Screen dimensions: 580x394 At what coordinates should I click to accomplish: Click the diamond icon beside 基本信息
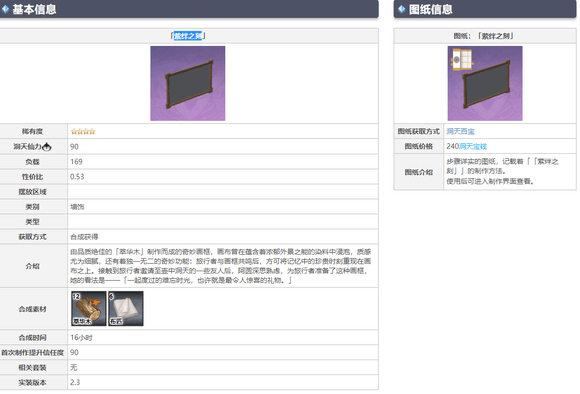(x=5, y=9)
